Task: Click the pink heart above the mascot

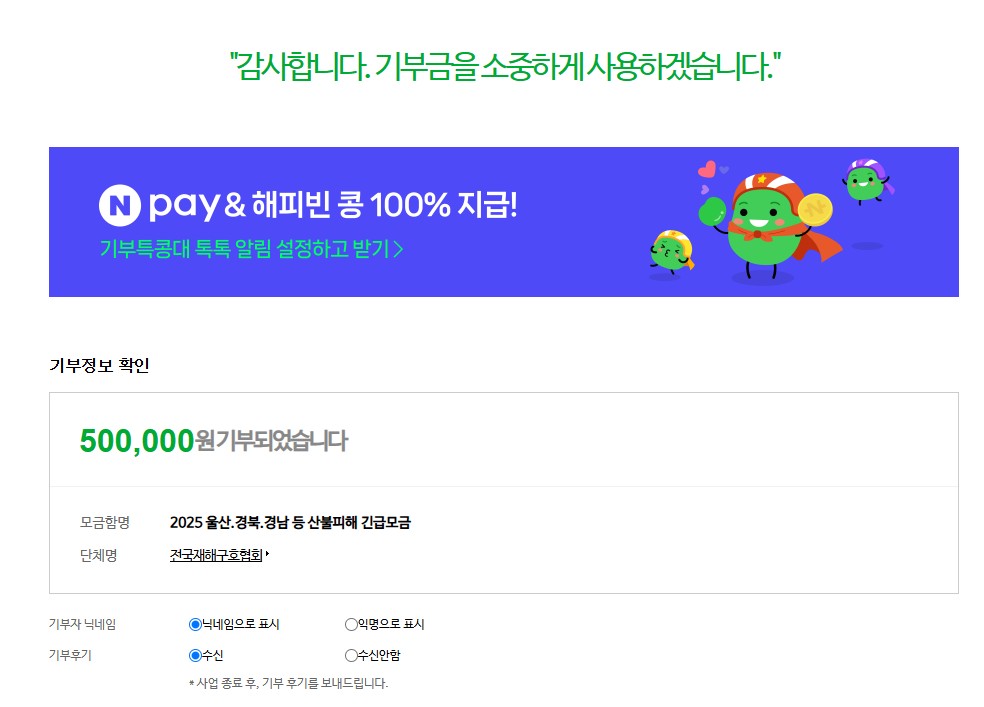Action: pos(707,169)
